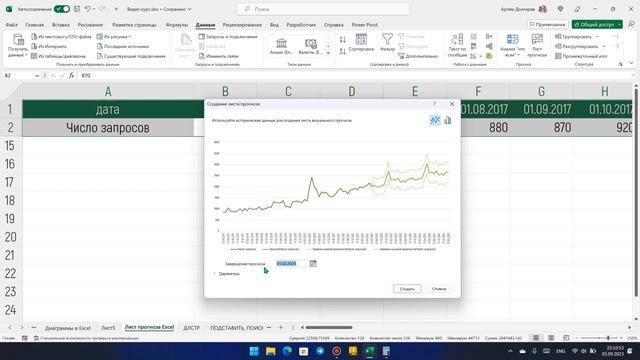Switch to the Power Pivot tab
This screenshot has height=360, width=640.
click(x=364, y=25)
